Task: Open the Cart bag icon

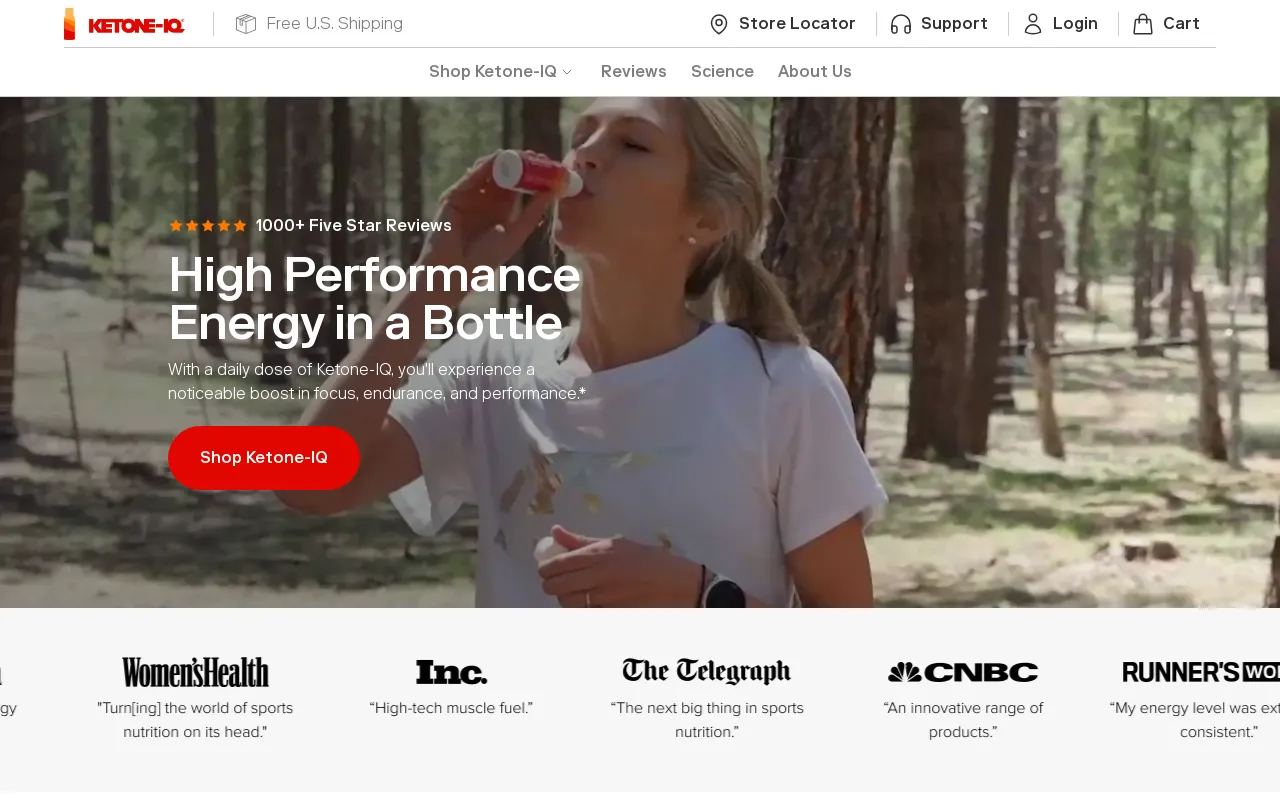Action: click(1143, 24)
